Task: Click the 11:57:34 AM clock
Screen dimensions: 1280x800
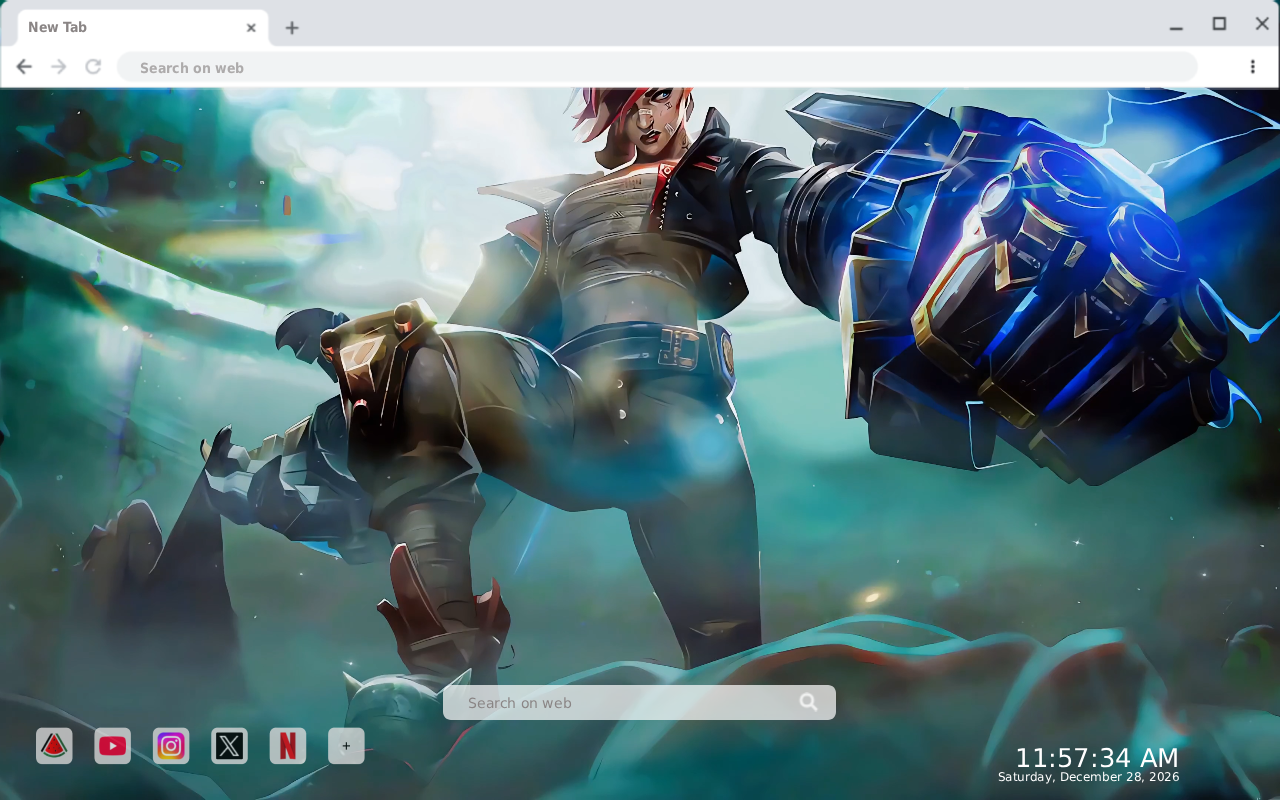Action: click(x=1097, y=758)
